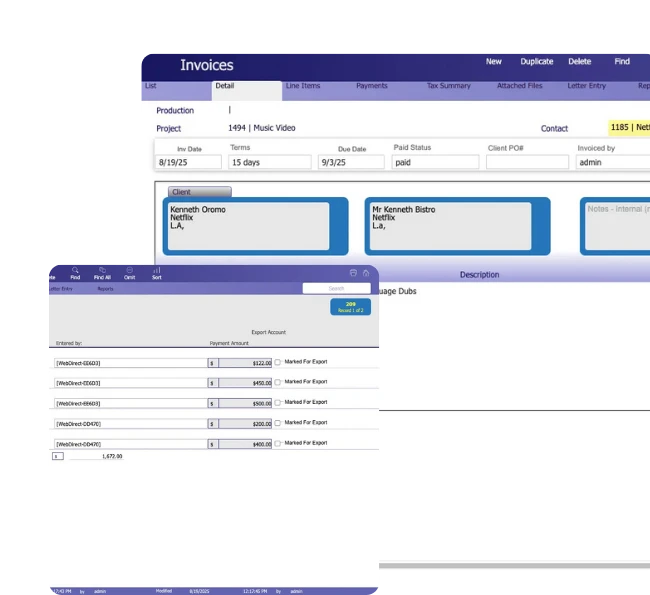Tick Marked For Export on the $400.00 row
650x595 pixels.
click(278, 443)
